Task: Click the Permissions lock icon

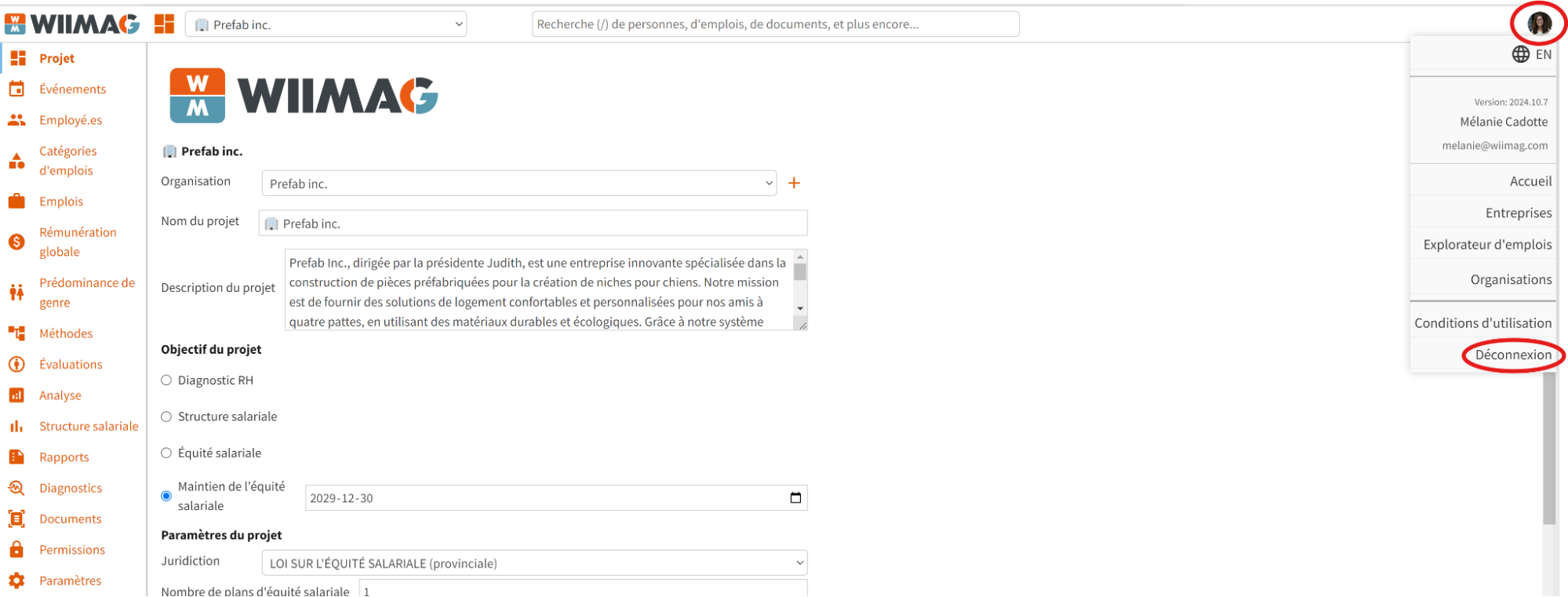Action: tap(16, 549)
